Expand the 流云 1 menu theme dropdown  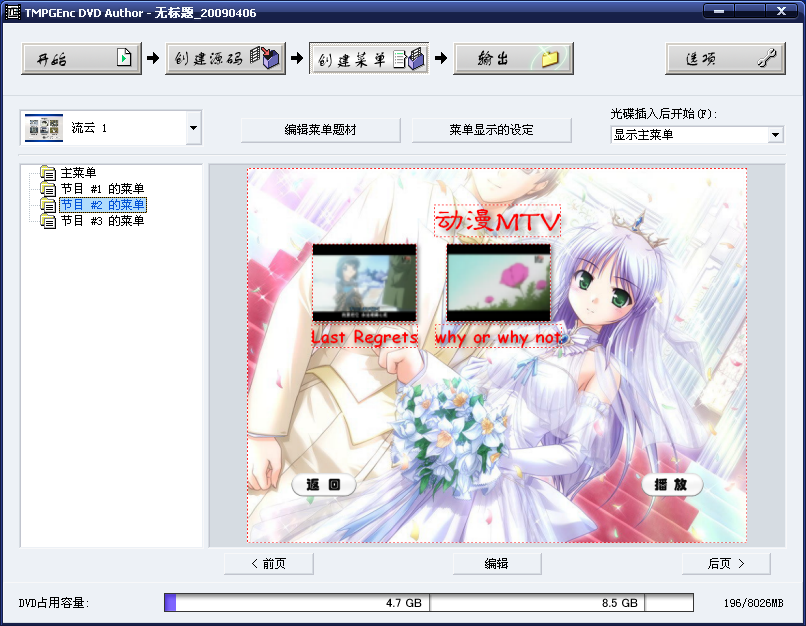click(x=193, y=128)
